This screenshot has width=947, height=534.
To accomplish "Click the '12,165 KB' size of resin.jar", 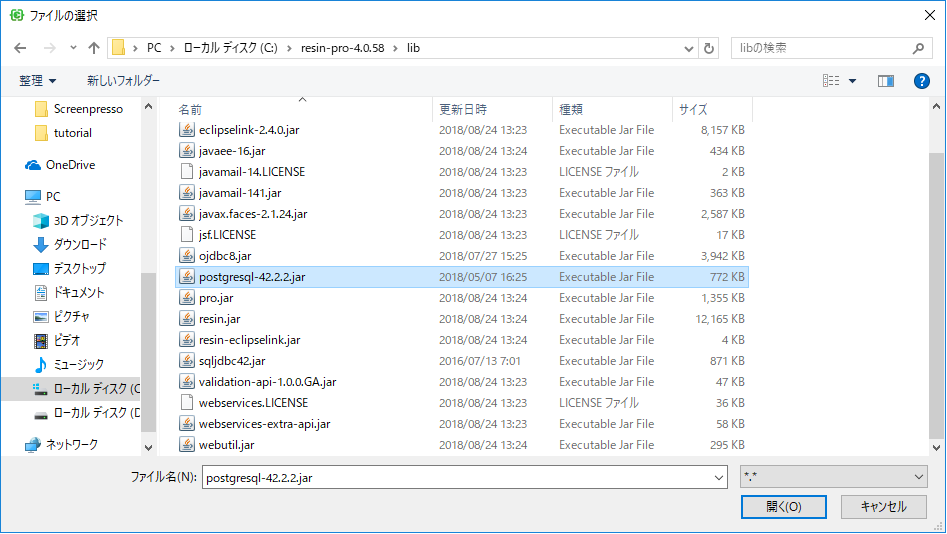I will point(719,319).
